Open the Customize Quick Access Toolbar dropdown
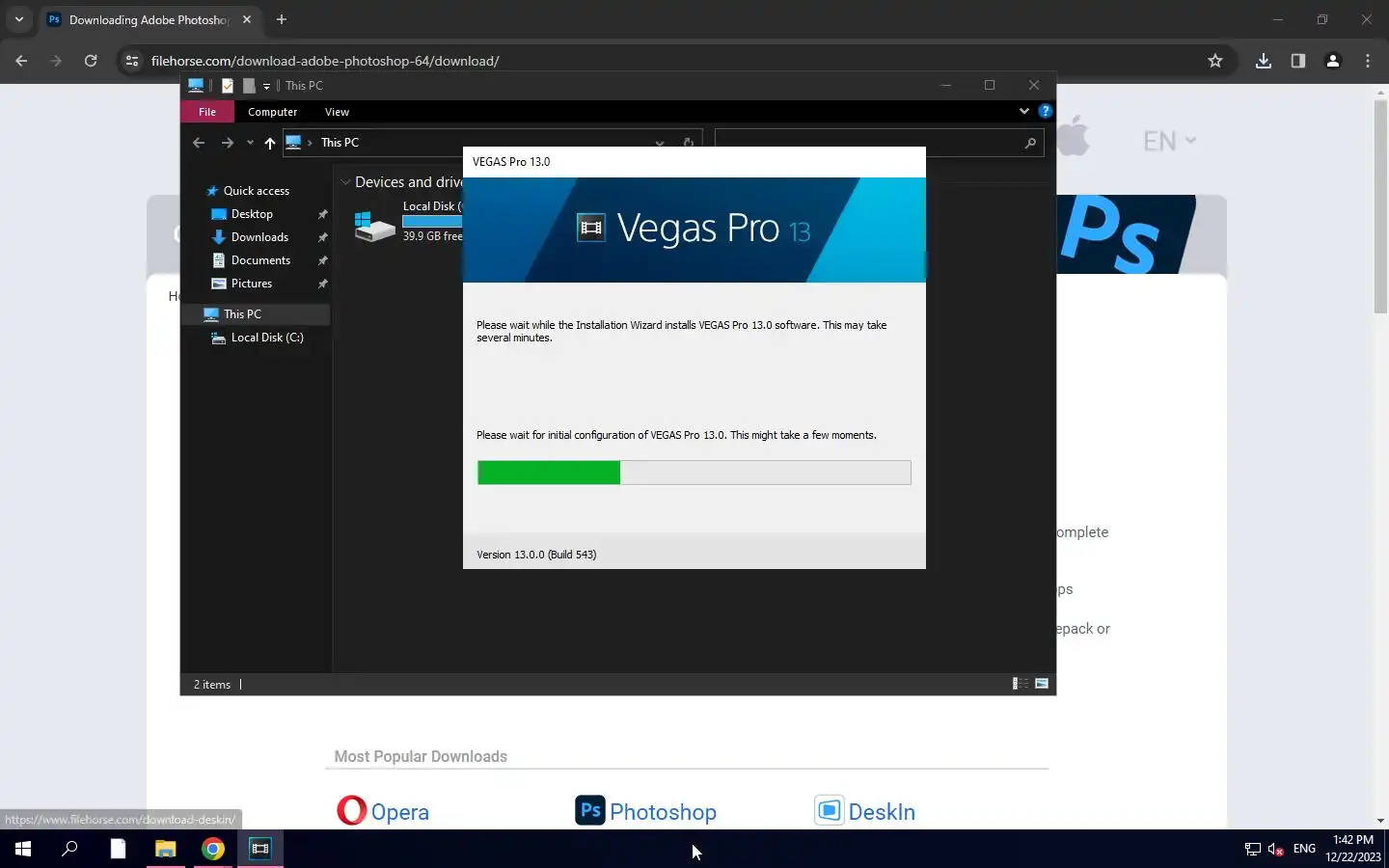Screen dimensions: 1389x868 tap(267, 86)
